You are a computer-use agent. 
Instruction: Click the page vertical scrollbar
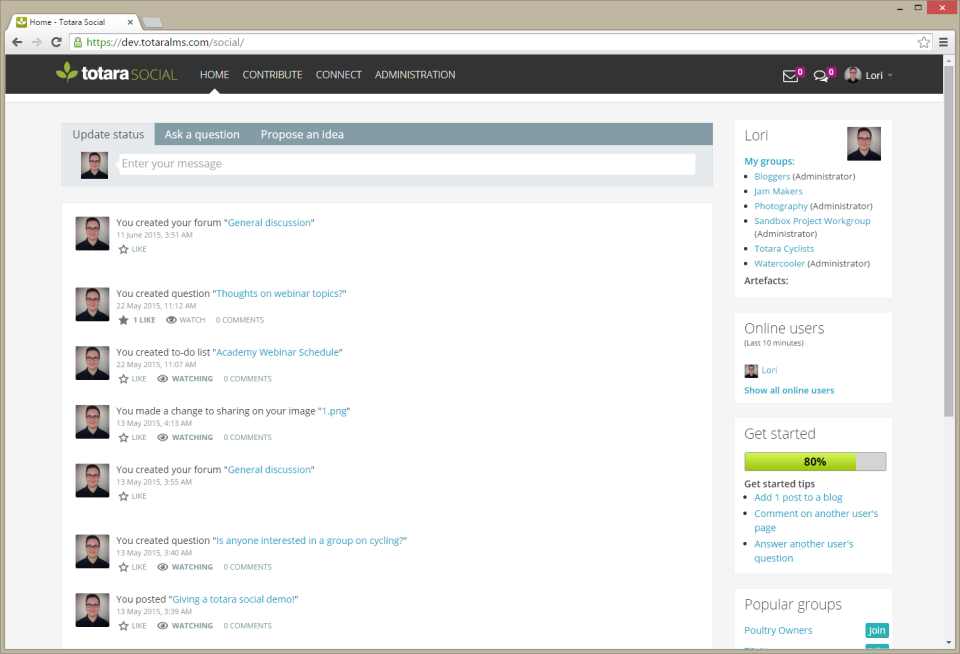[x=948, y=239]
